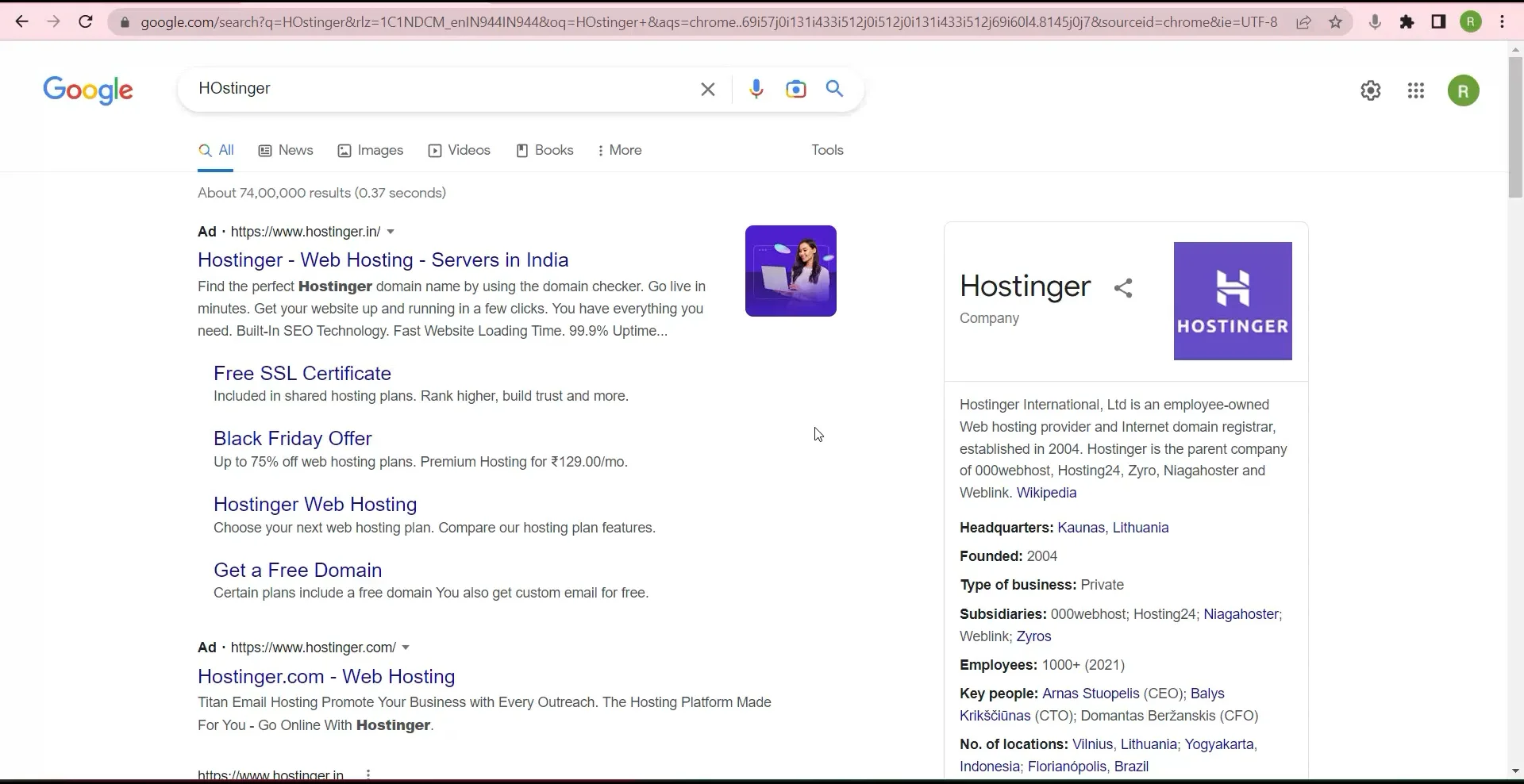This screenshot has height=784, width=1524.
Task: Switch to the Images tab
Action: coord(371,150)
